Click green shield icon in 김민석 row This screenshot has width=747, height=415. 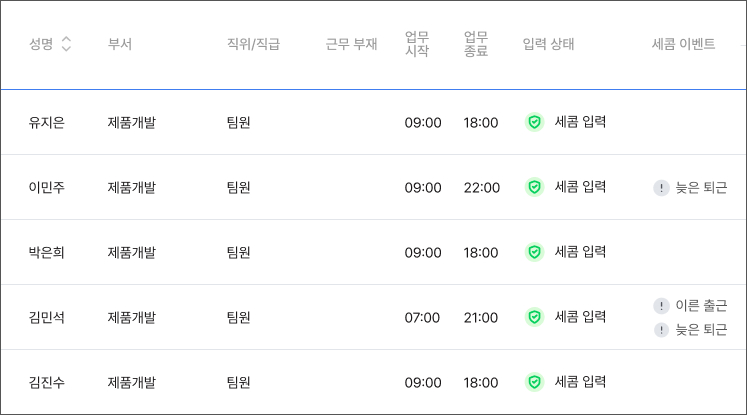tap(534, 317)
